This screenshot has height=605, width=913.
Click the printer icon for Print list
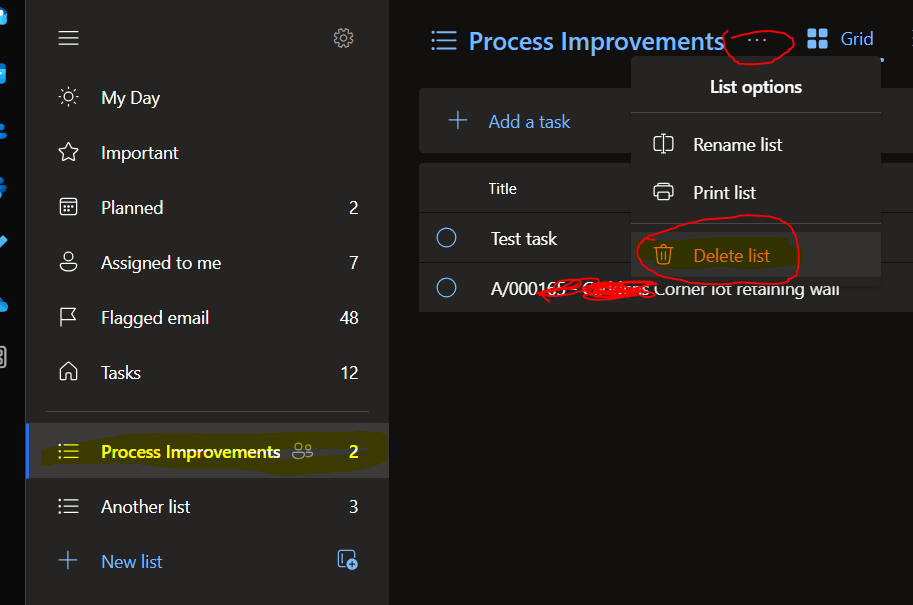pyautogui.click(x=663, y=192)
